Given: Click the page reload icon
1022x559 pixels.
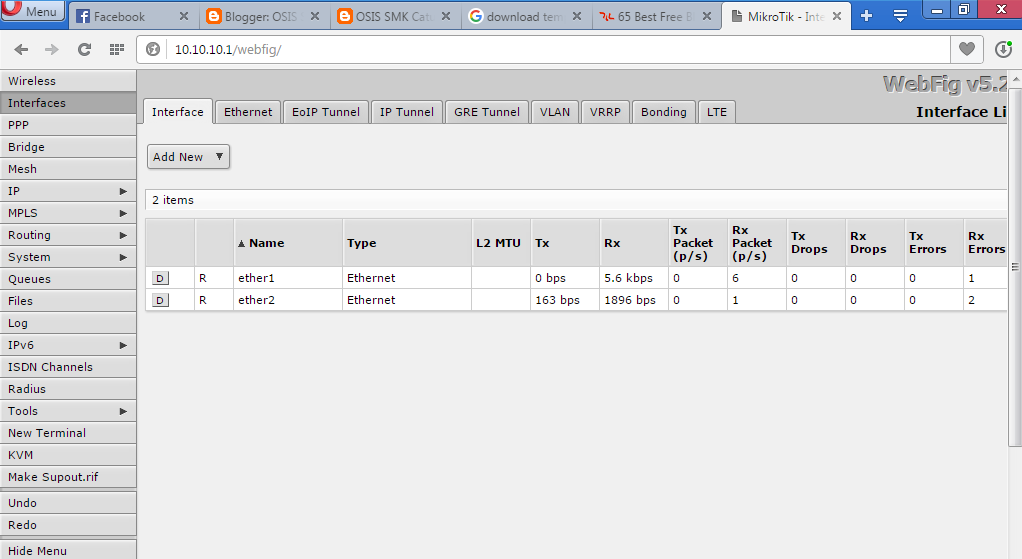Looking at the screenshot, I should tap(84, 49).
